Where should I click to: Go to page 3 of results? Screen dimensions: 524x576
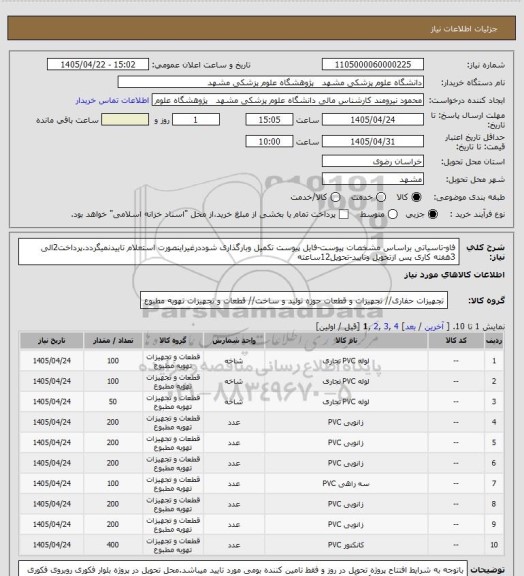point(386,326)
